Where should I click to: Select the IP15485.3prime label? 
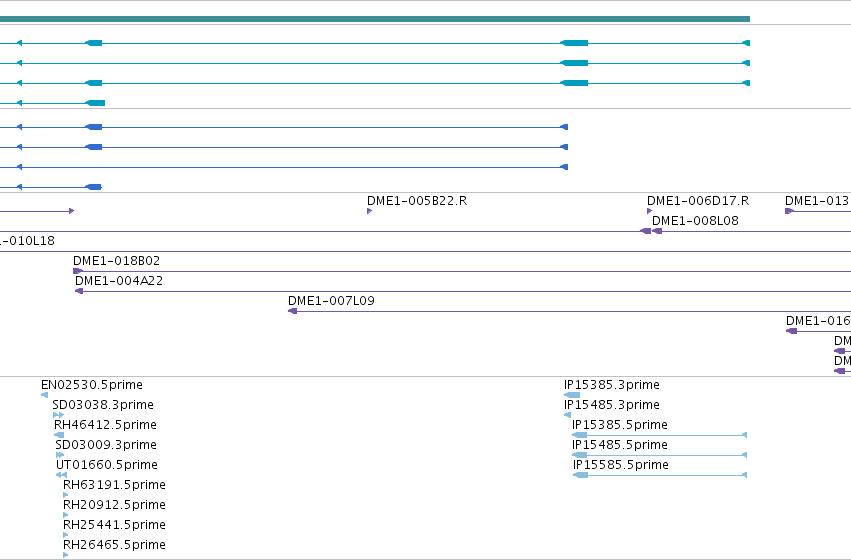612,405
